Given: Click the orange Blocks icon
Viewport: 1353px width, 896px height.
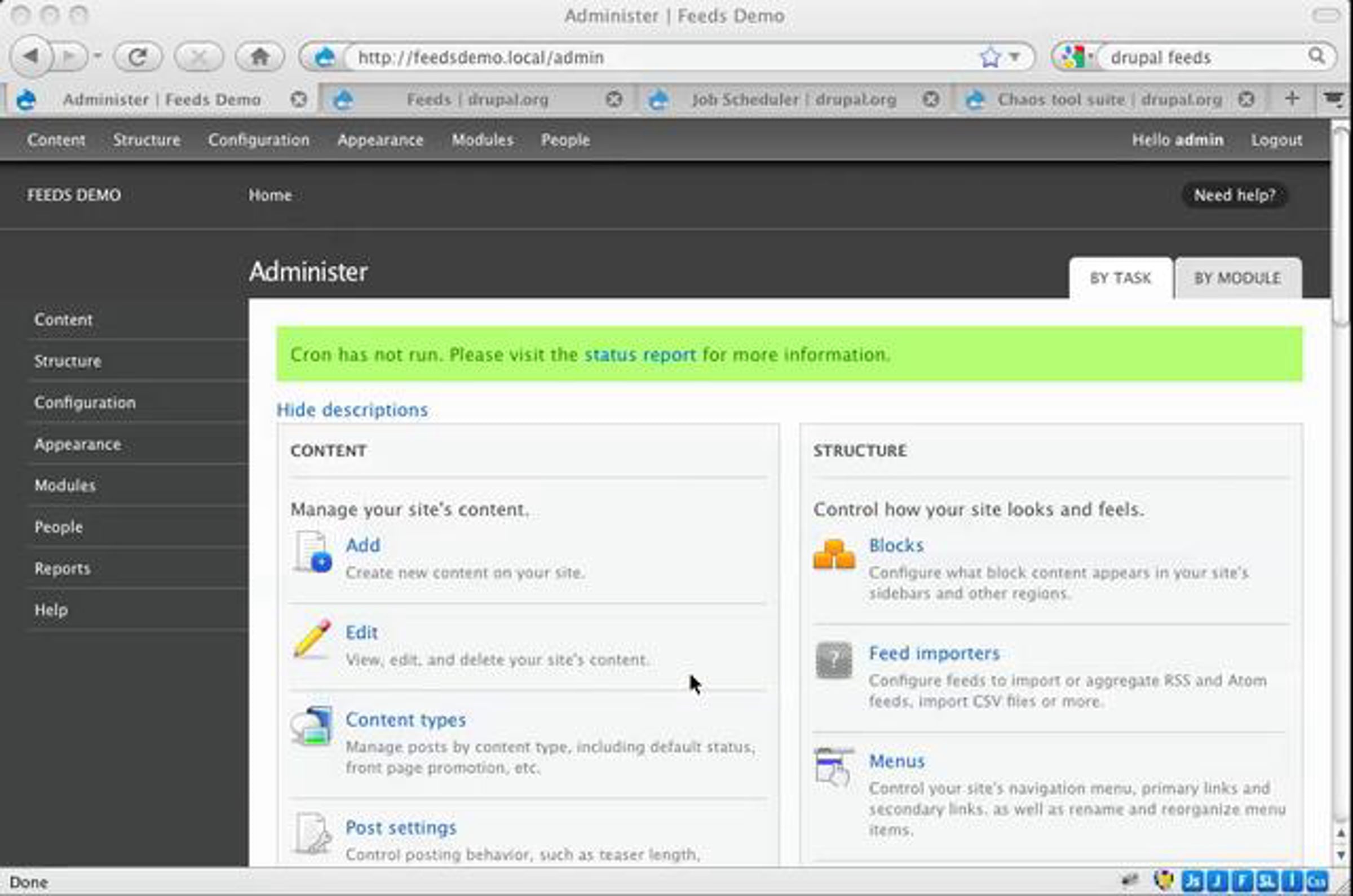Looking at the screenshot, I should click(834, 554).
